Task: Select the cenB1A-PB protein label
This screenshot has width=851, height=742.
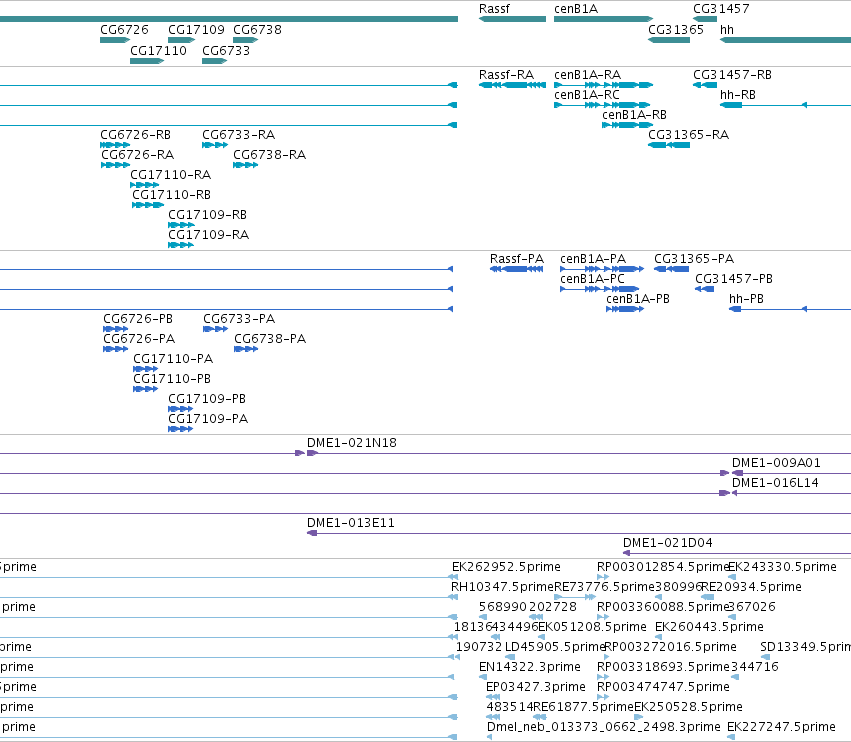Action: 638,299
